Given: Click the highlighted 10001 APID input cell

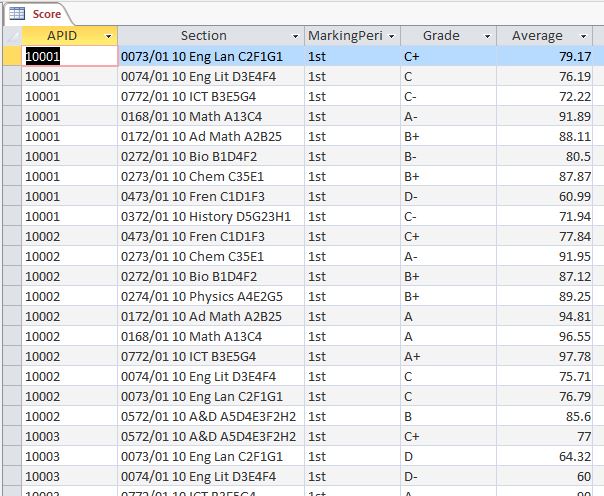Looking at the screenshot, I should pyautogui.click(x=70, y=56).
